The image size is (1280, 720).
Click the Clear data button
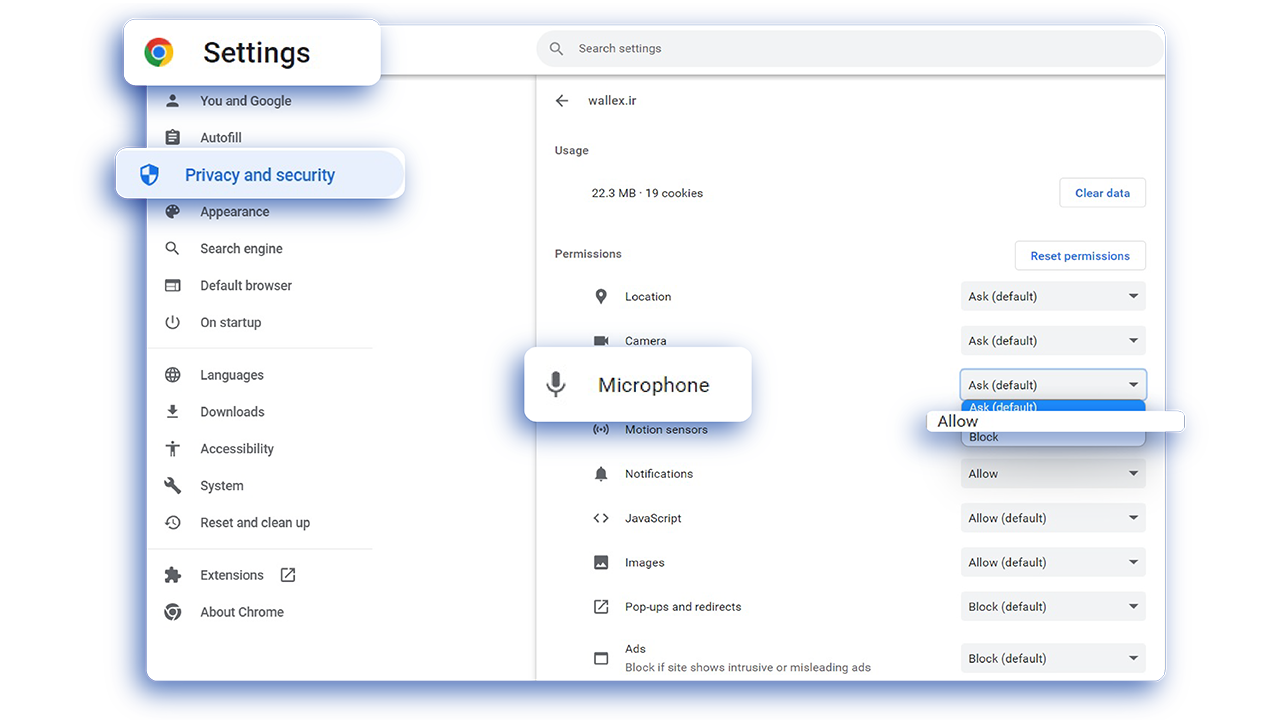click(1102, 193)
